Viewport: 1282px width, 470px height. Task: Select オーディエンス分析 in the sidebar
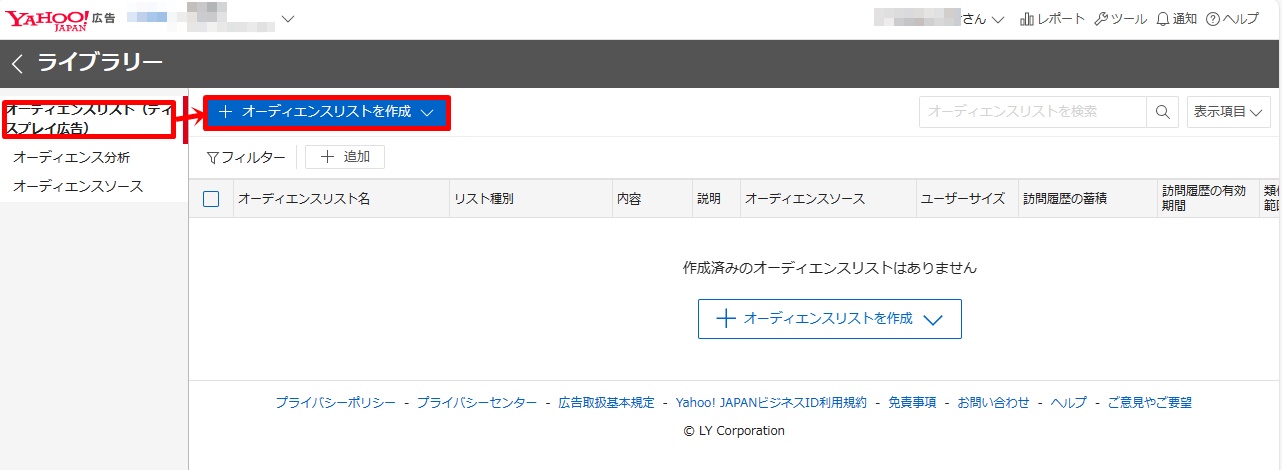pyautogui.click(x=71, y=157)
